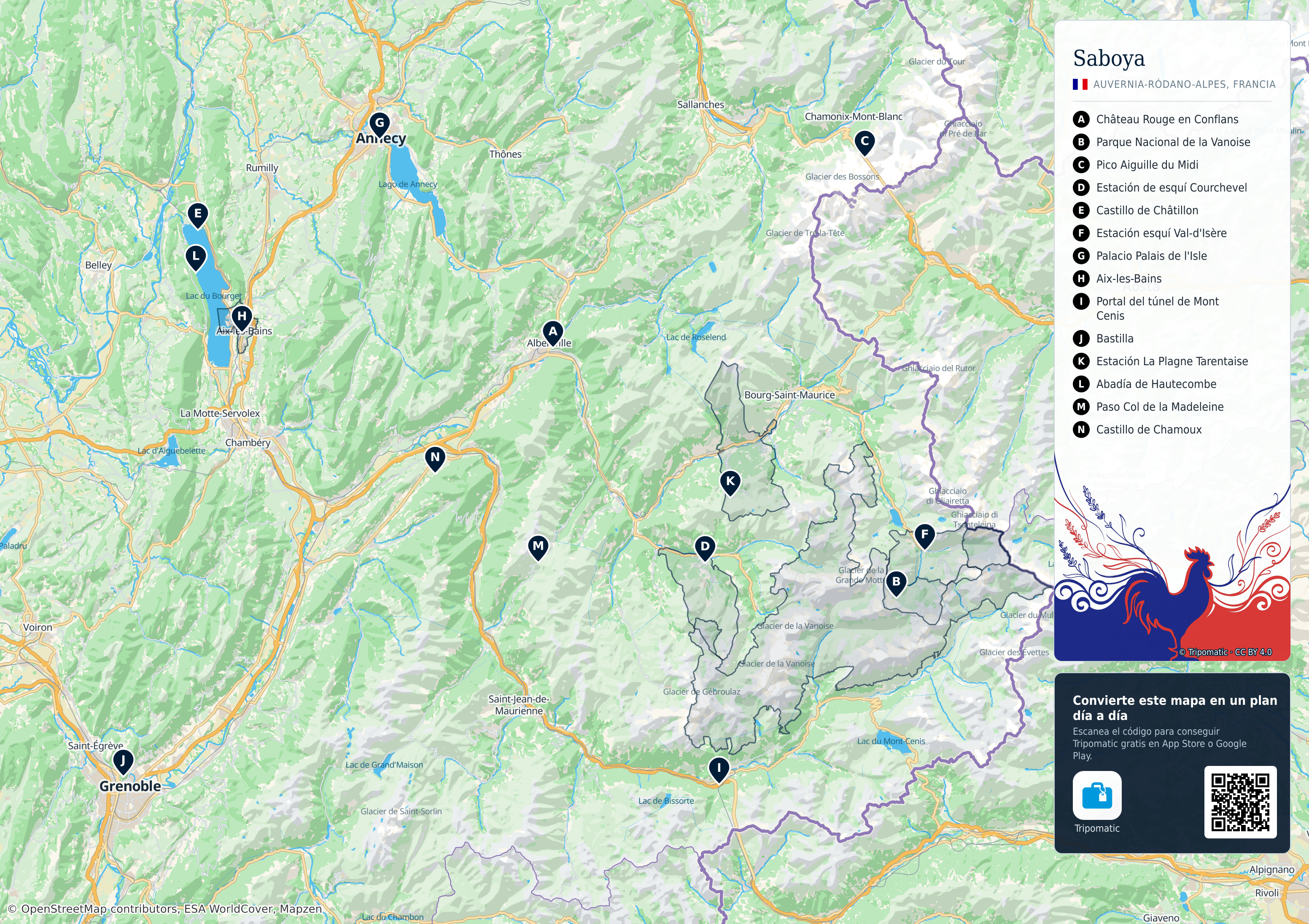Select map pin F at Val-d'Isère

click(924, 537)
